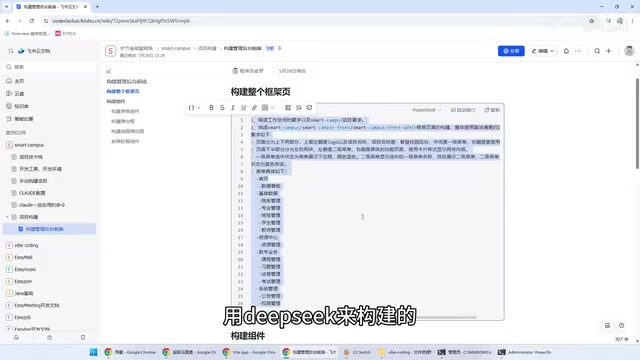This screenshot has height=360, width=640.
Task: Click the middle icon at sidebar bottom
Action: [x=49, y=338]
